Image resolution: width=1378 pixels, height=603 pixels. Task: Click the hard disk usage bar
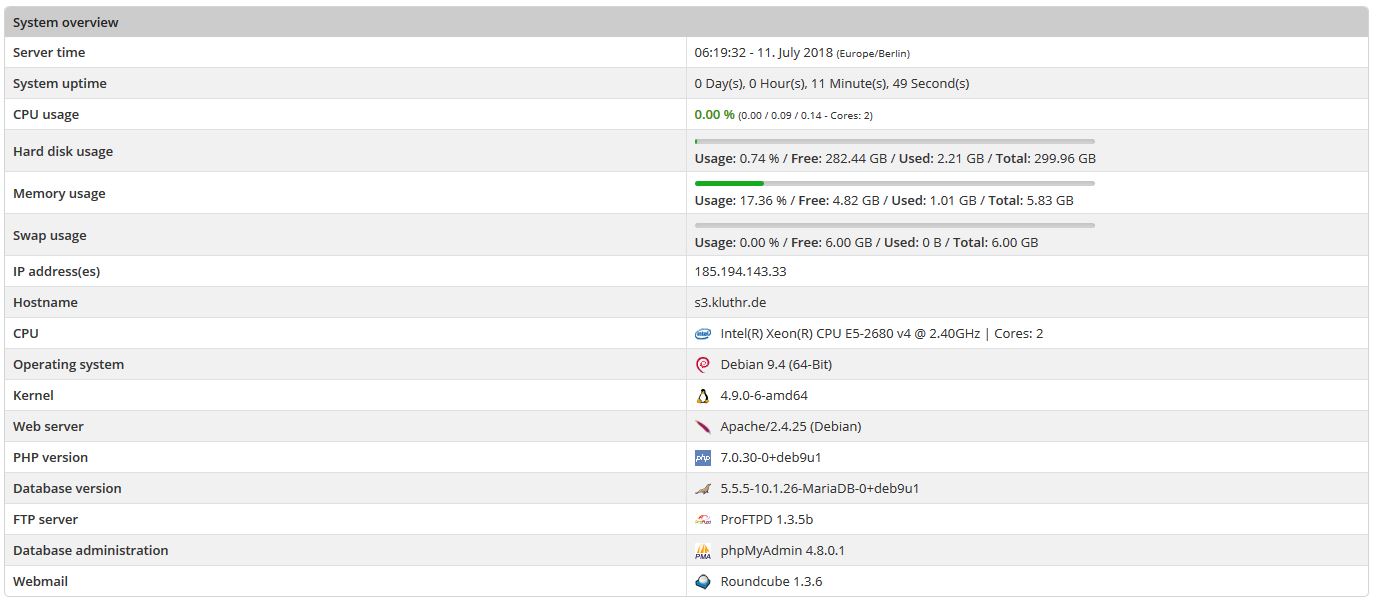[894, 142]
